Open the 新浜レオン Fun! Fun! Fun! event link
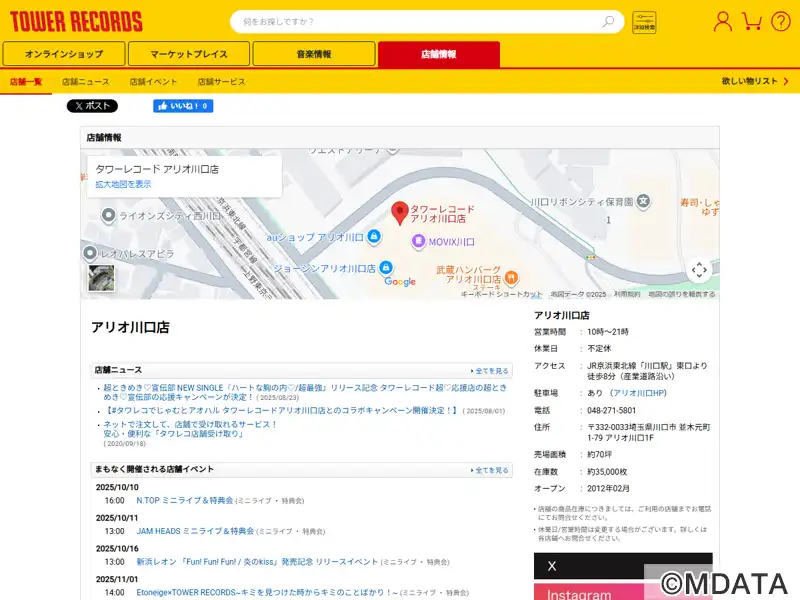The width and height of the screenshot is (800, 600). (257, 562)
